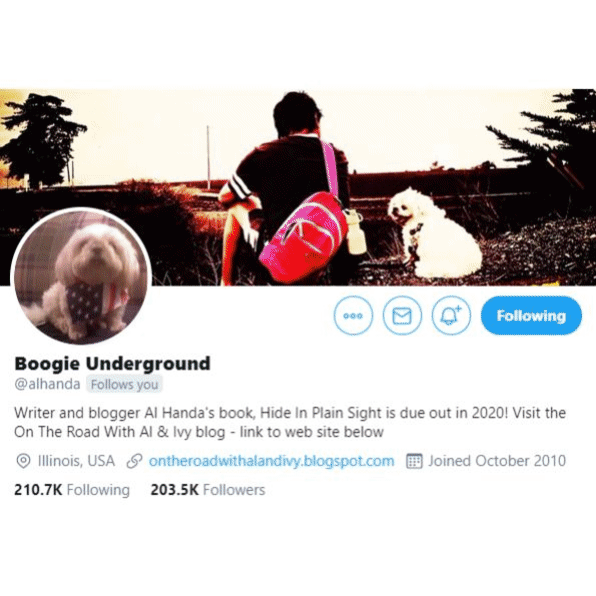Open the circular dog profile avatar
This screenshot has height=596, width=596.
[x=81, y=276]
